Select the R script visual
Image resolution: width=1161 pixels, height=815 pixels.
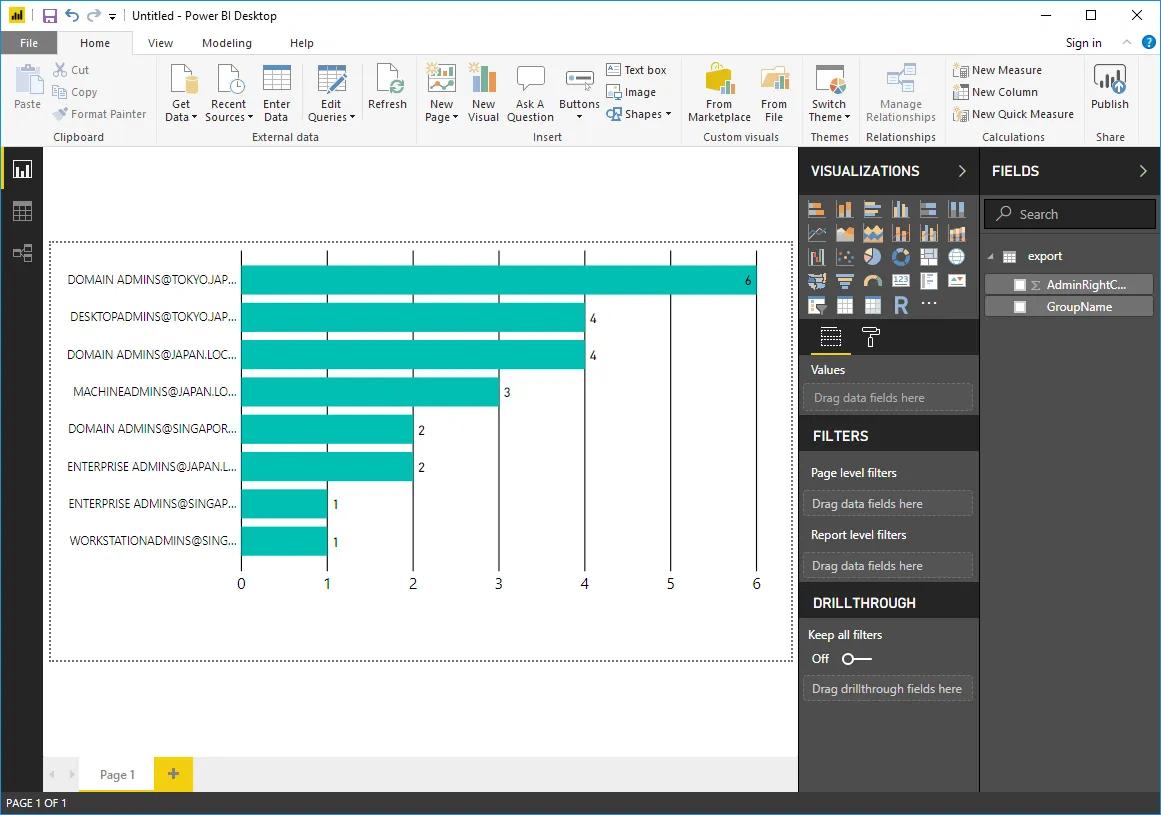[900, 305]
